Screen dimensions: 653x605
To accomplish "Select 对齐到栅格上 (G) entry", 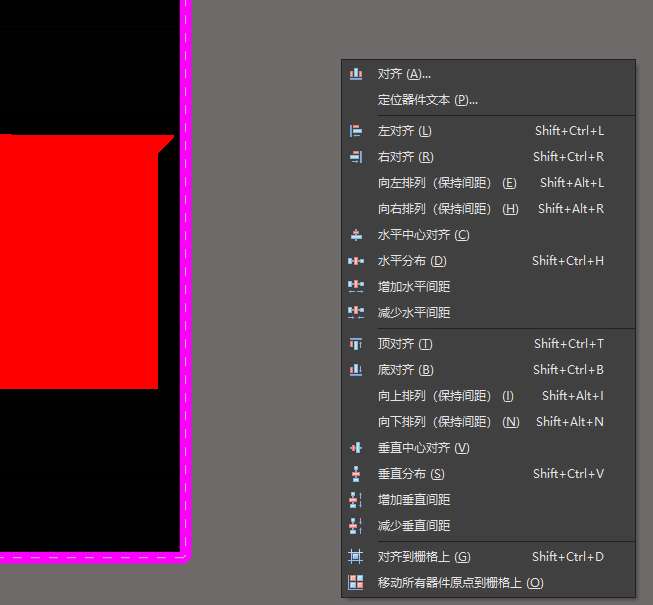I will [x=488, y=557].
